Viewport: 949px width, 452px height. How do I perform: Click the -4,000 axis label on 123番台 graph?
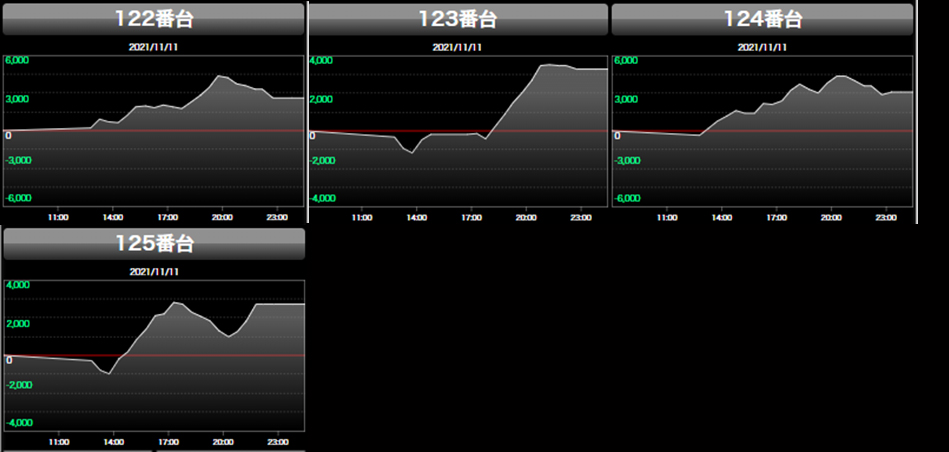[x=323, y=198]
